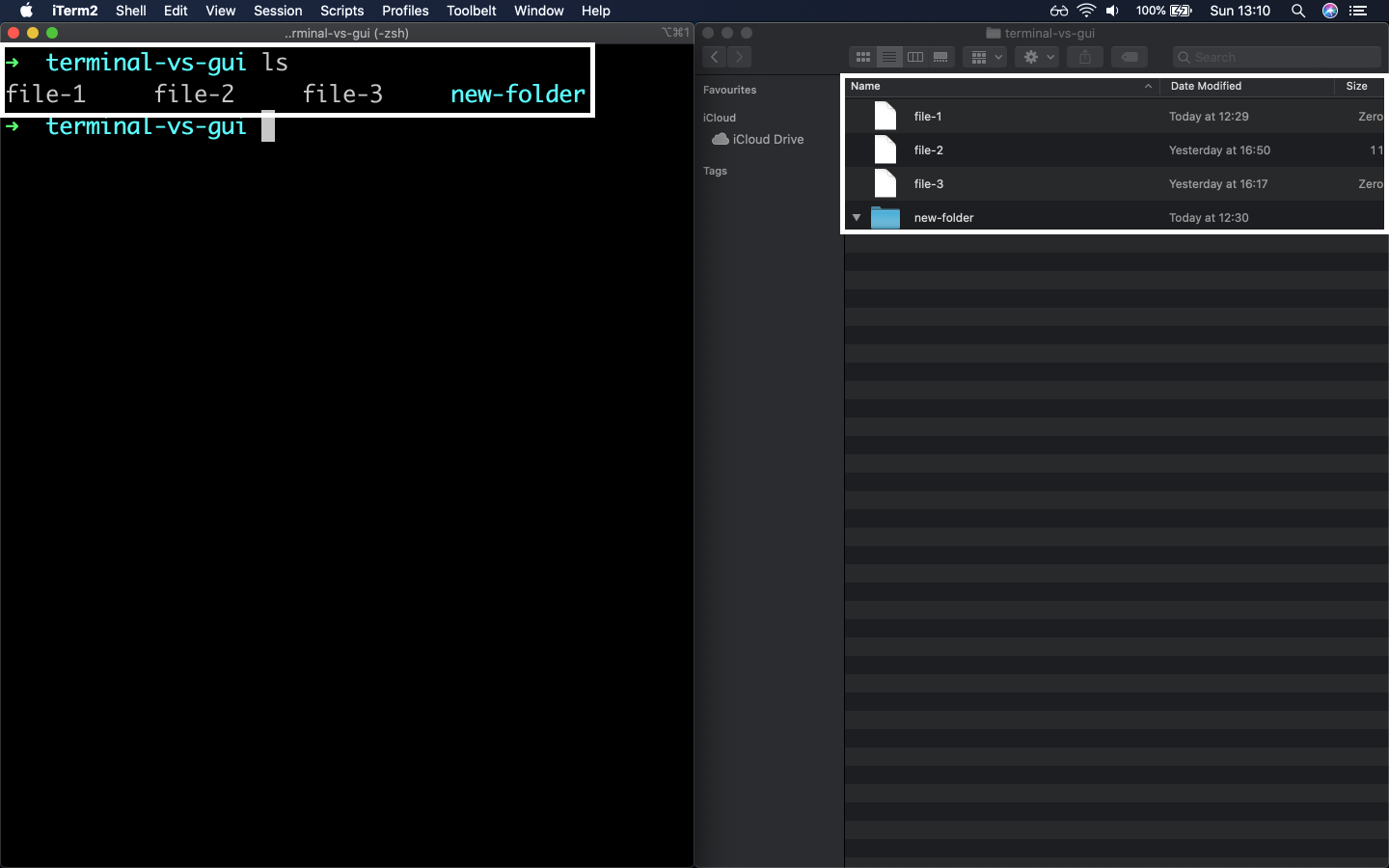This screenshot has width=1389, height=868.
Task: Open the Shell menu
Action: click(x=131, y=11)
